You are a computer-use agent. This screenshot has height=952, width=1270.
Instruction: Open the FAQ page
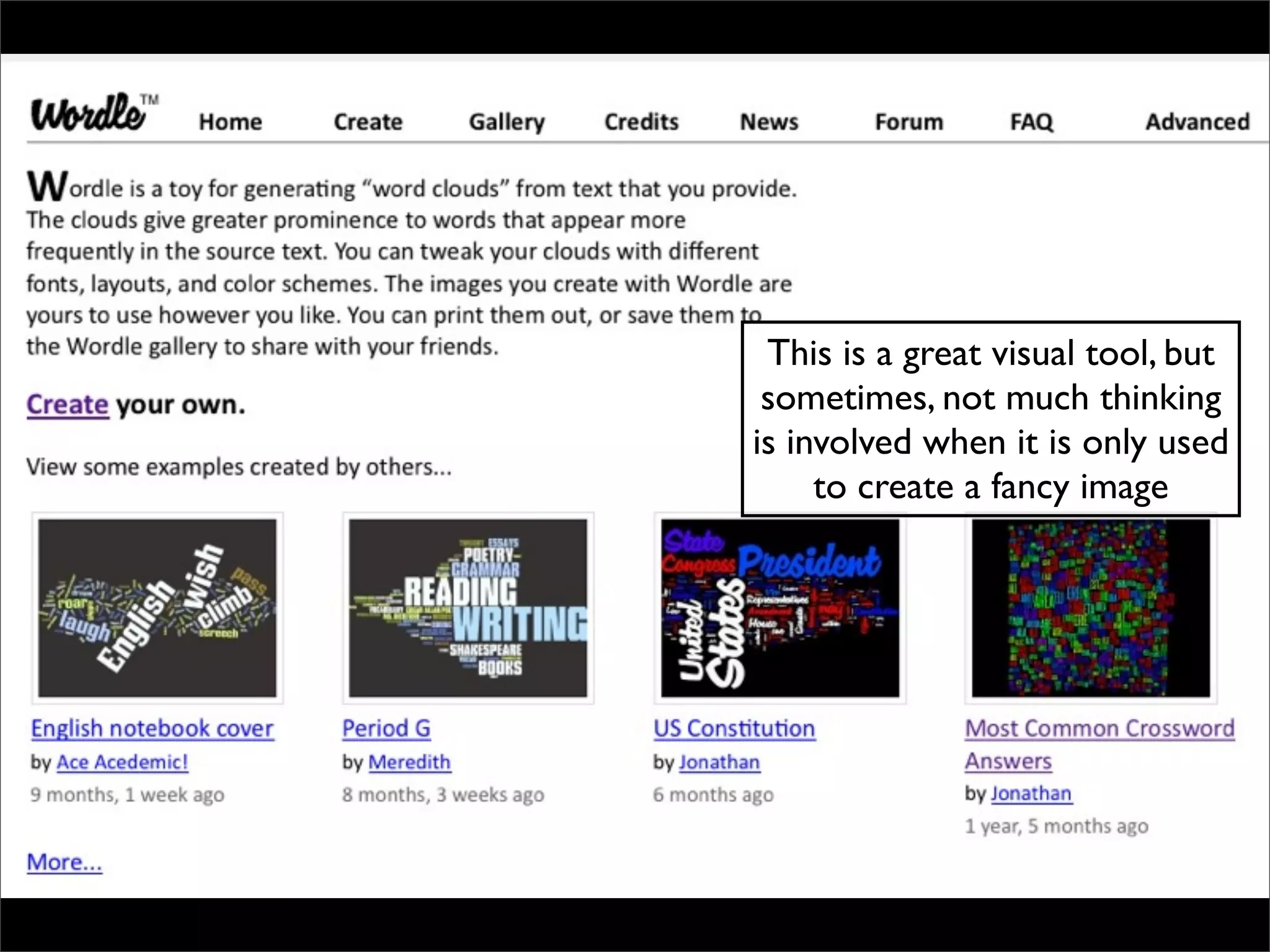[x=1031, y=122]
